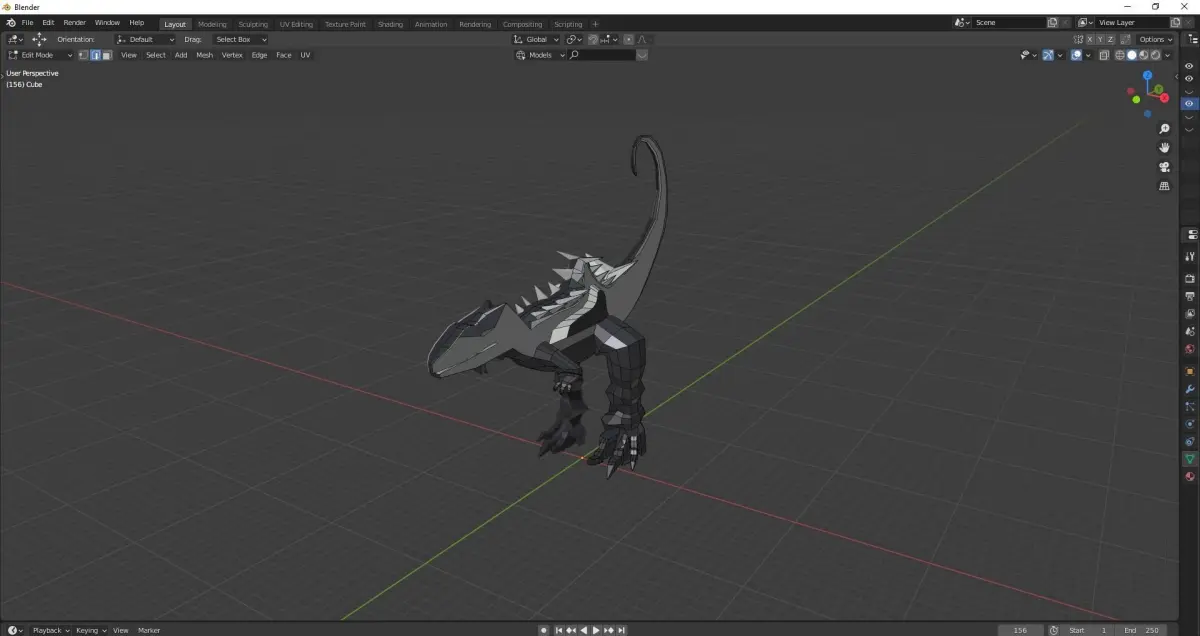Open the Particles properties tab
The height and width of the screenshot is (636, 1200).
[x=1190, y=407]
